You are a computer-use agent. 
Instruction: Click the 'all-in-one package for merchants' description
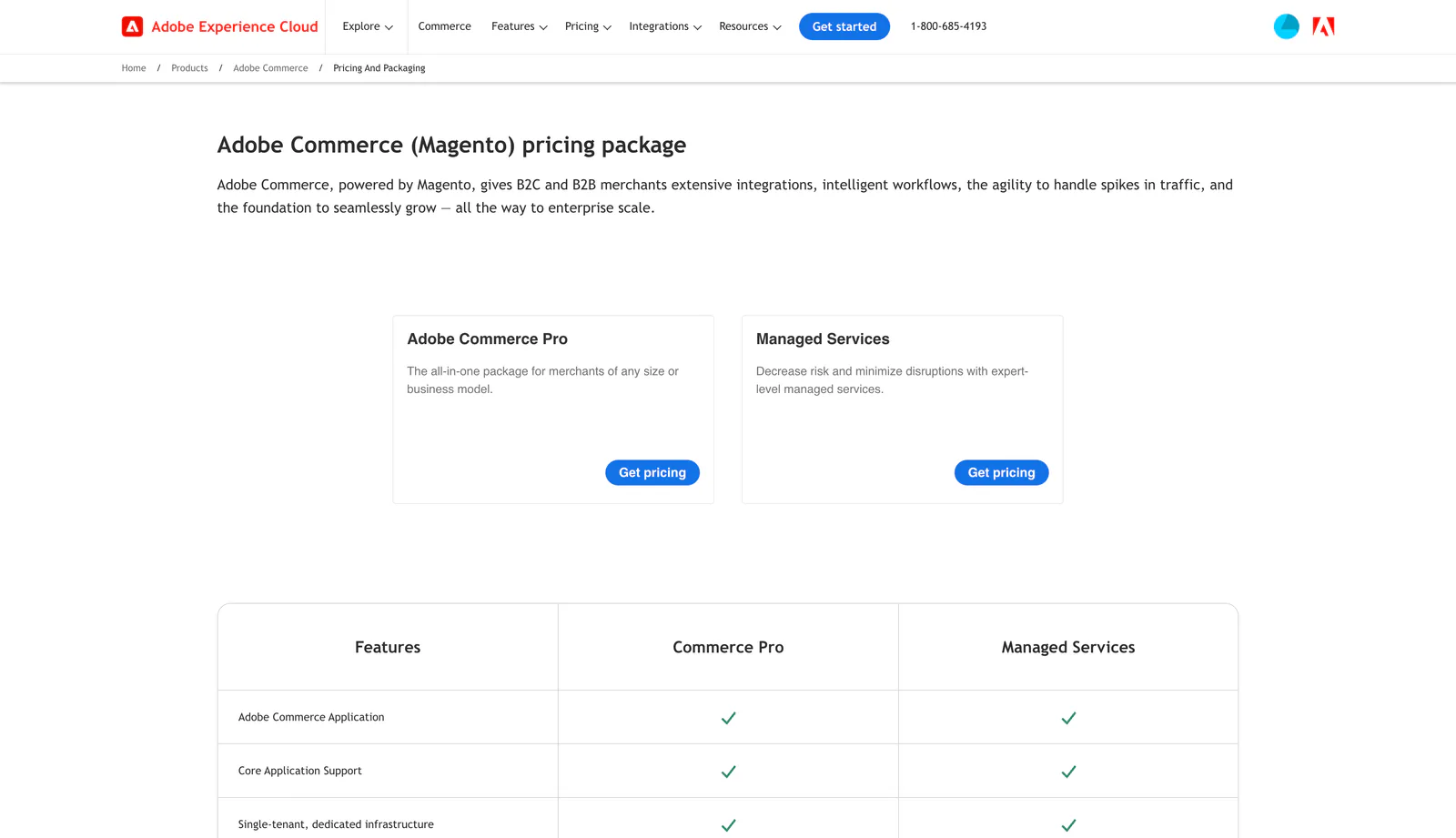(543, 379)
